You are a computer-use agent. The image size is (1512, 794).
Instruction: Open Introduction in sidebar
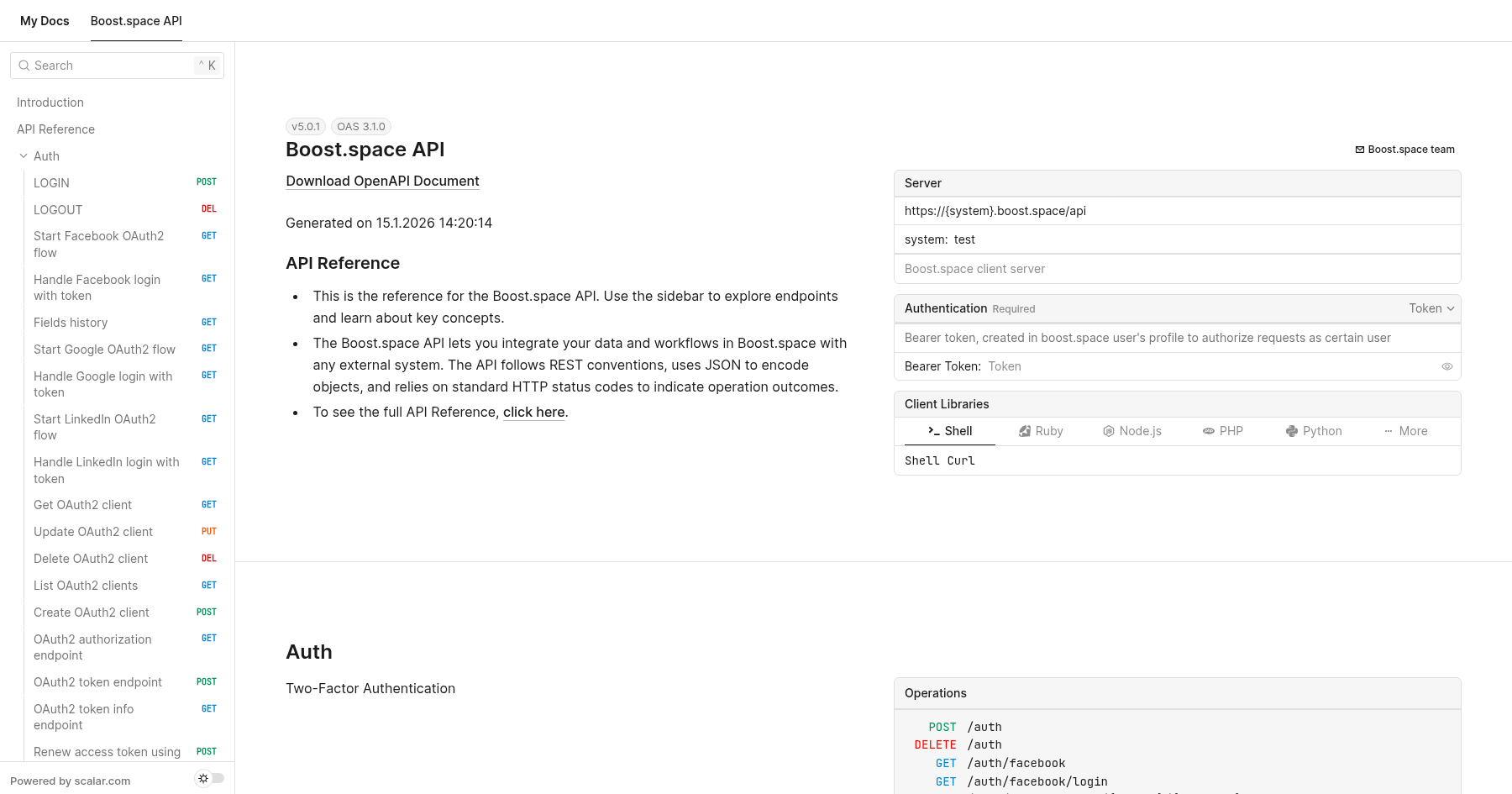tap(118, 103)
